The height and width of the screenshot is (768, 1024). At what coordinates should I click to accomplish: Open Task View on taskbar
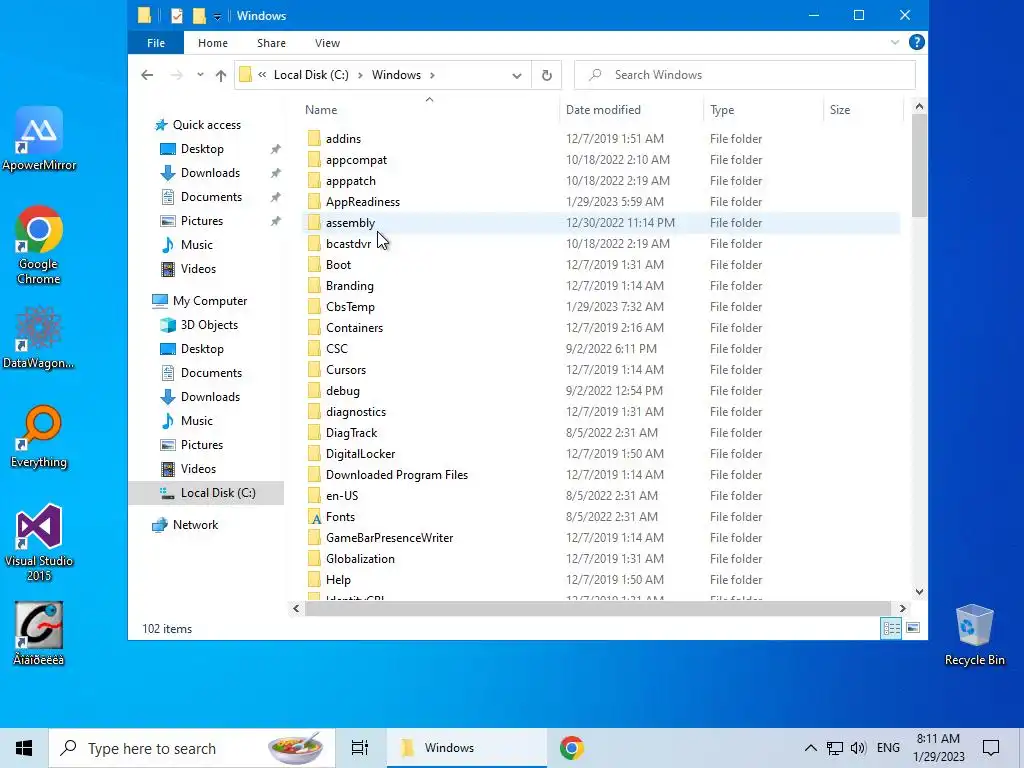click(x=360, y=748)
